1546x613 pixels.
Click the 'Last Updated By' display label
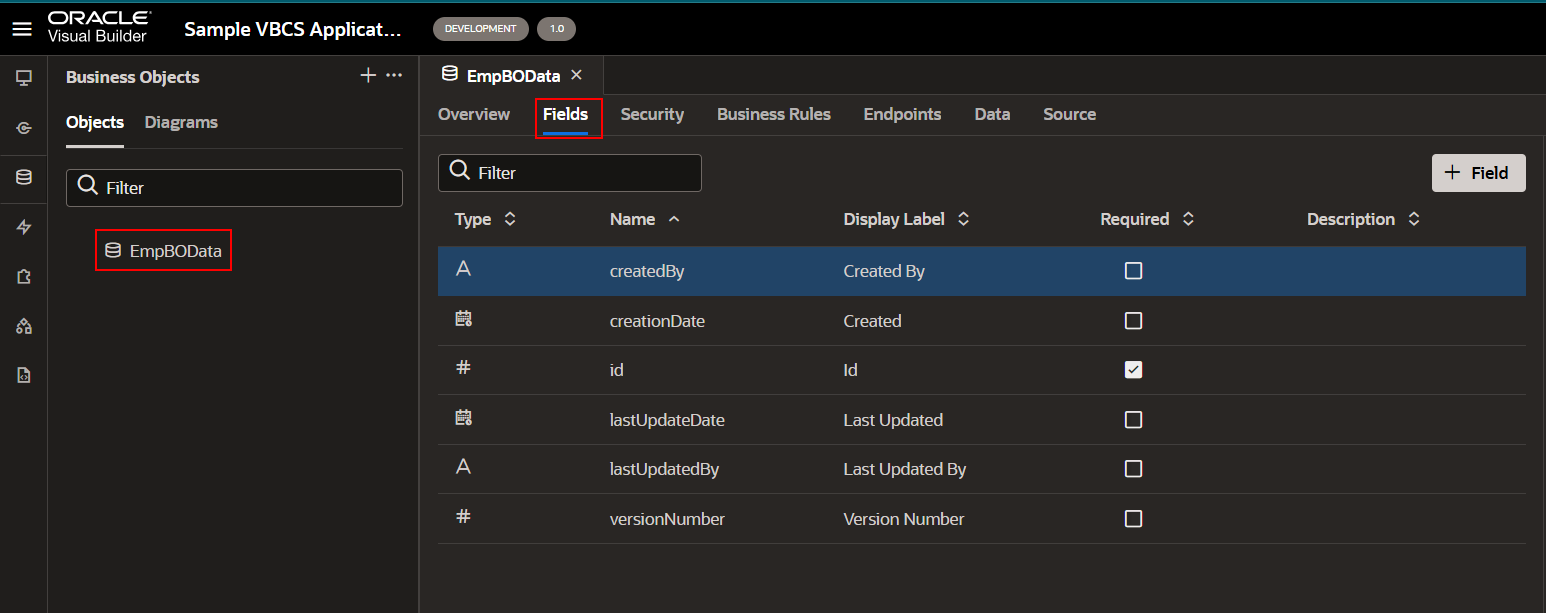click(905, 469)
